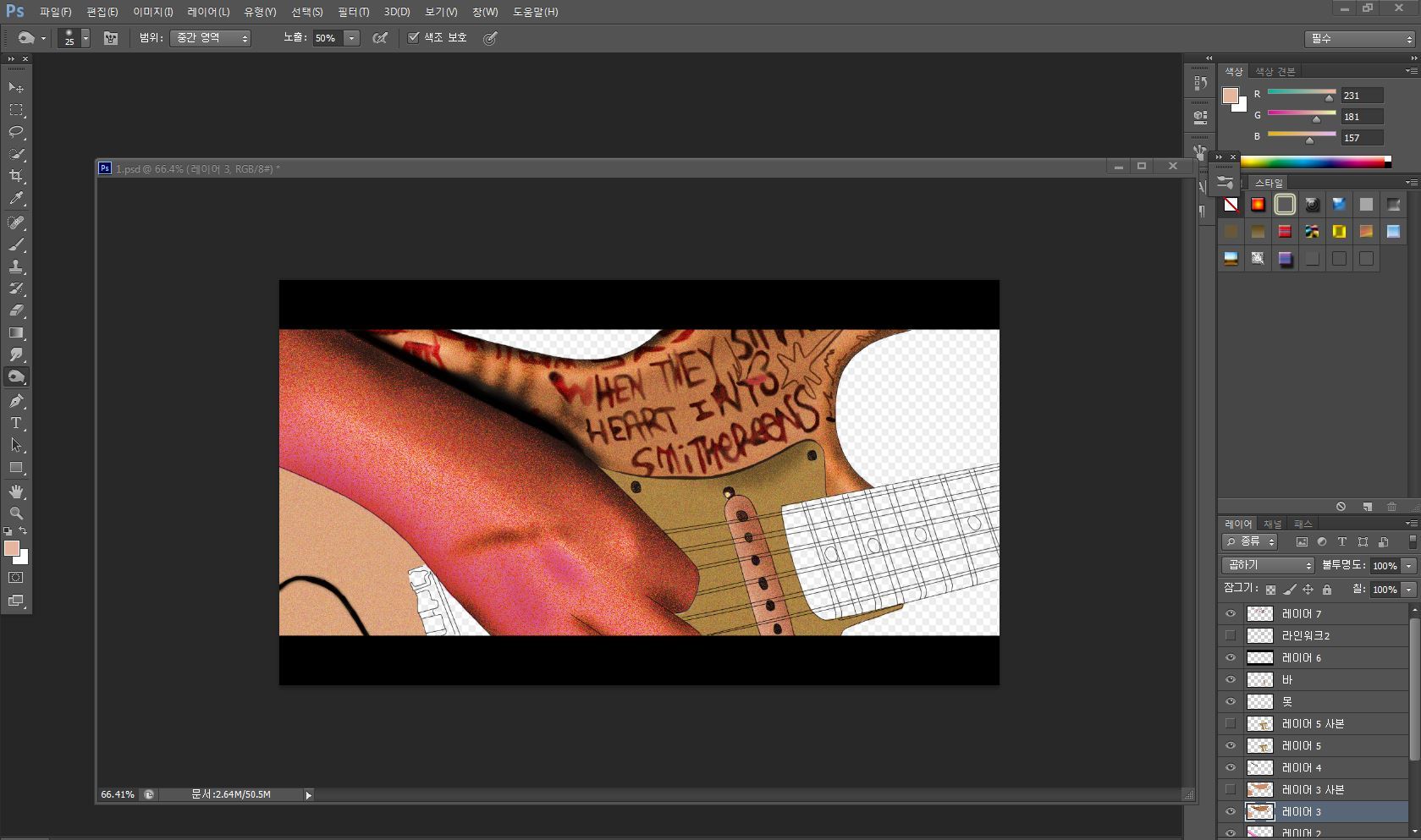The image size is (1421, 840).
Task: Pick a color from the spectrum ramp
Action: pyautogui.click(x=1315, y=162)
